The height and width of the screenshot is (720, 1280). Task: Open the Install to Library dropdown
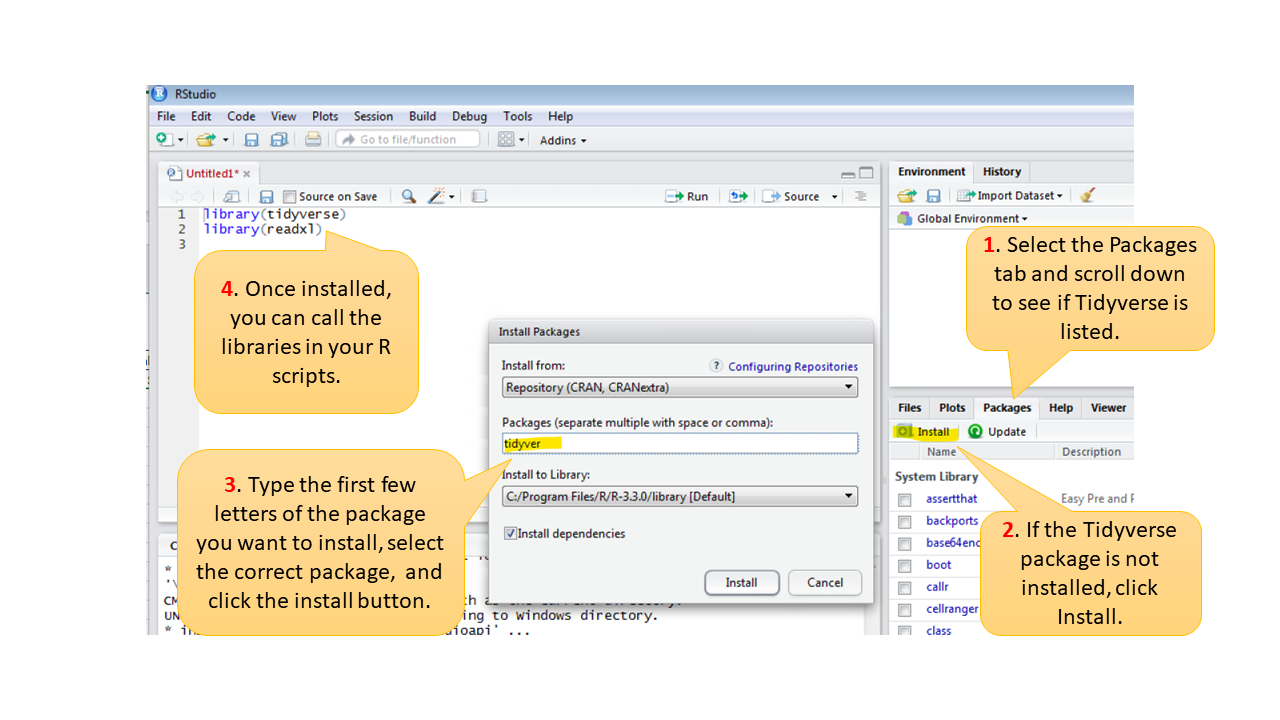point(680,496)
